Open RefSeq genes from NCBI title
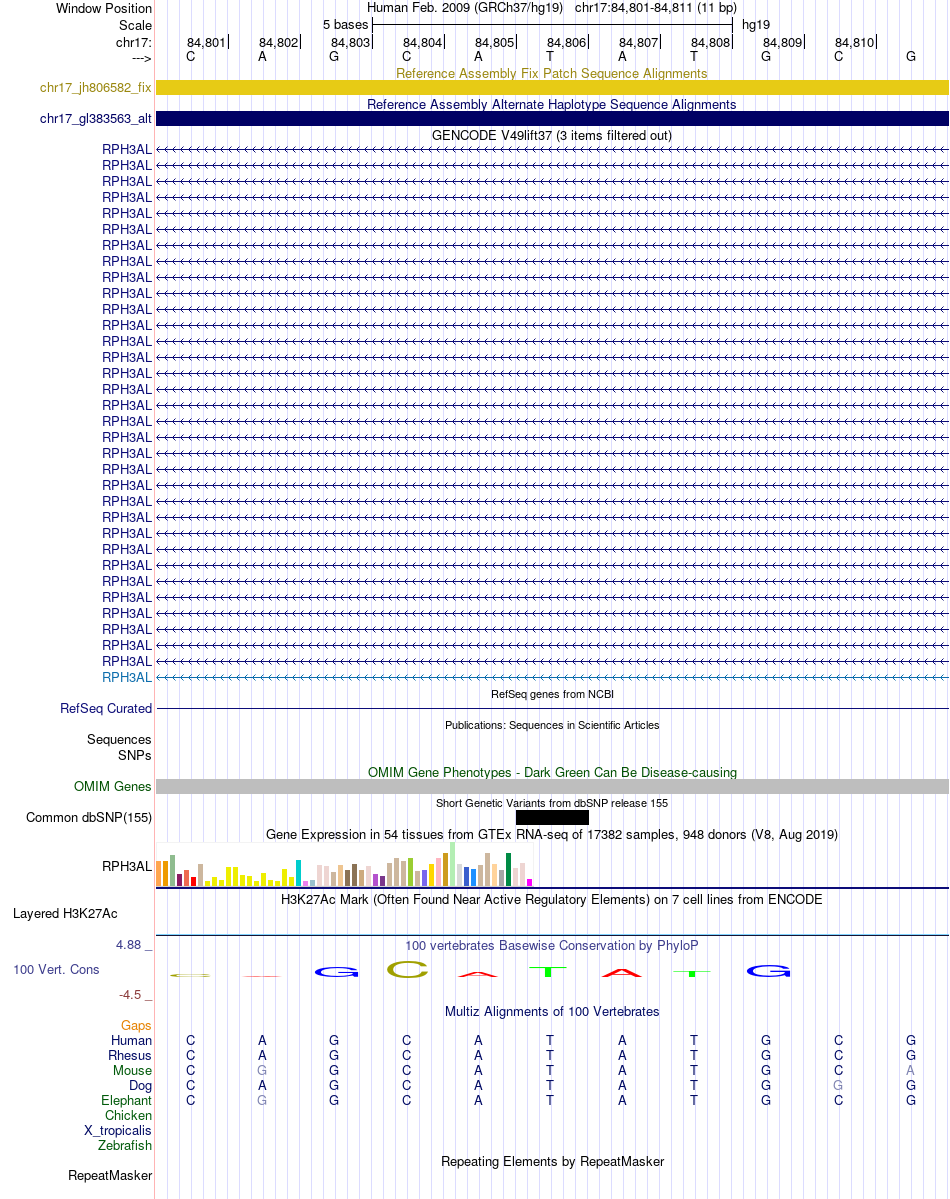The image size is (950, 1199). 551,694
